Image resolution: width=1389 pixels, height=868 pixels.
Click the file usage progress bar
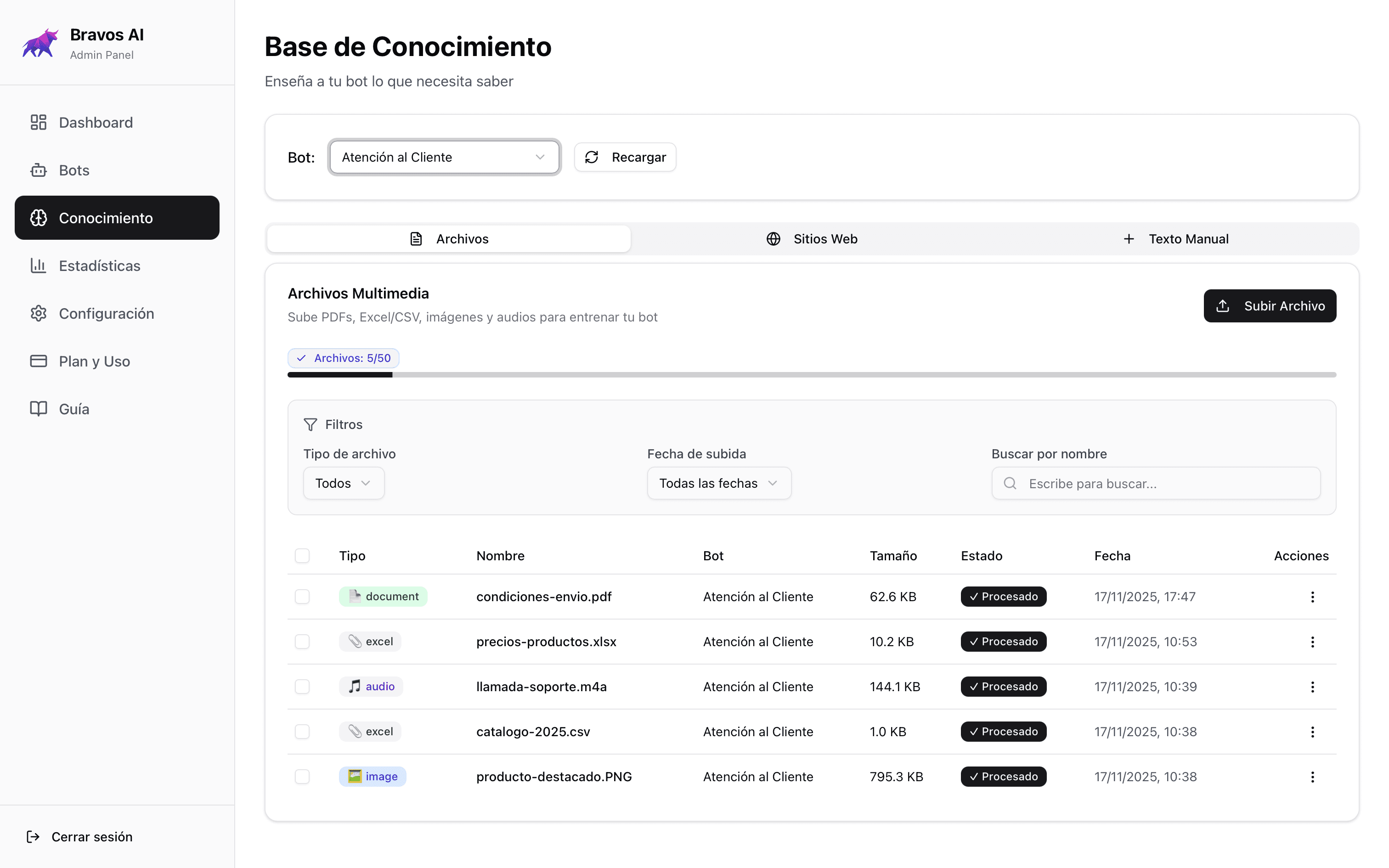(x=811, y=375)
